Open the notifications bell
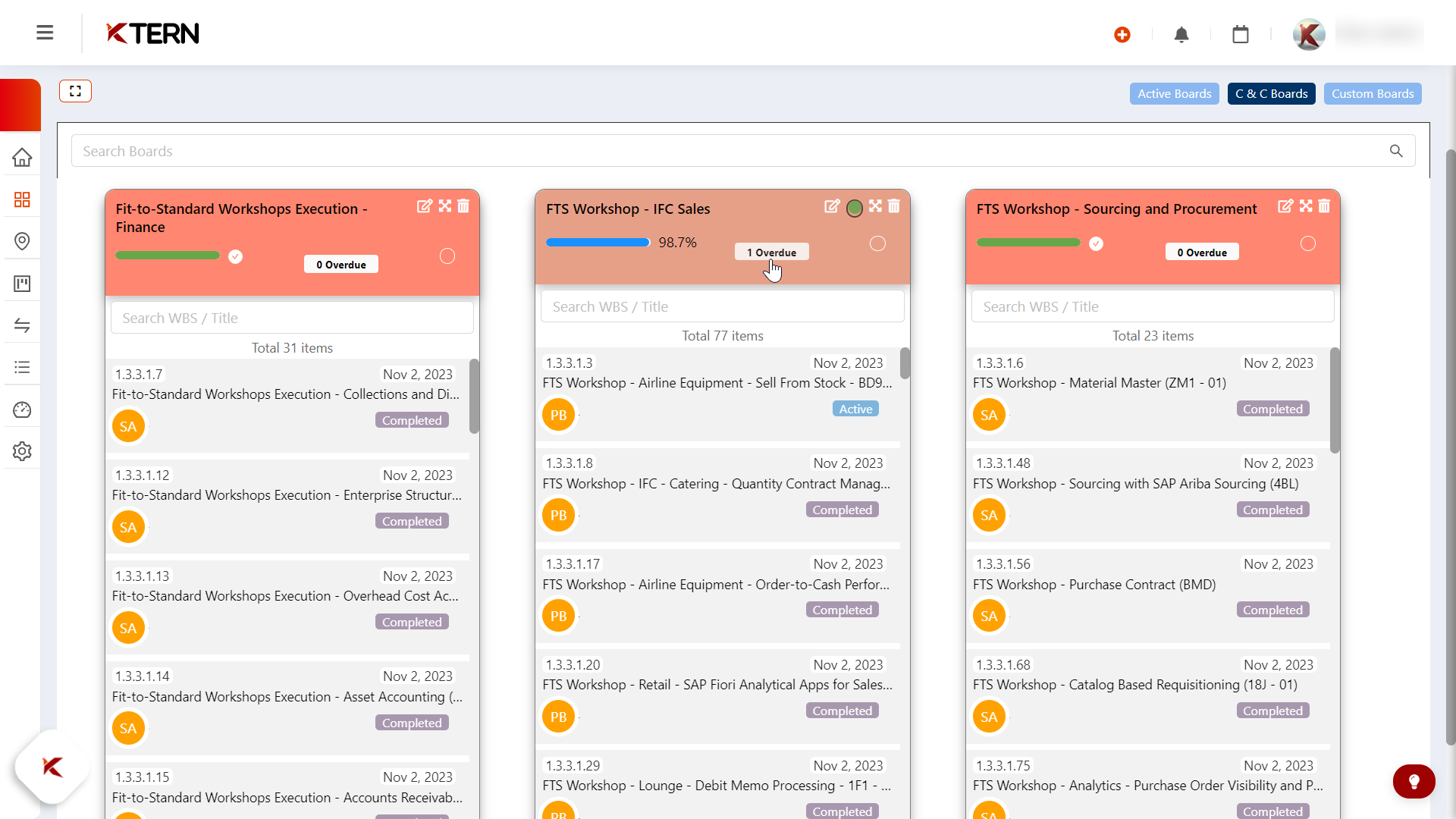The width and height of the screenshot is (1456, 819). coord(1181,35)
